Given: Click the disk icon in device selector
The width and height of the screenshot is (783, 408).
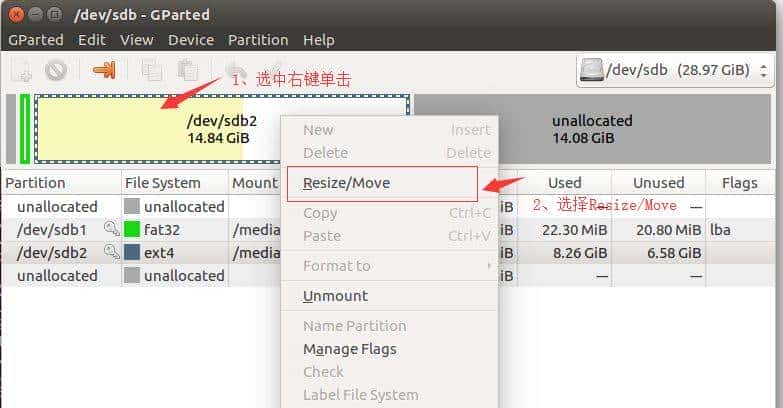Looking at the screenshot, I should pyautogui.click(x=592, y=70).
